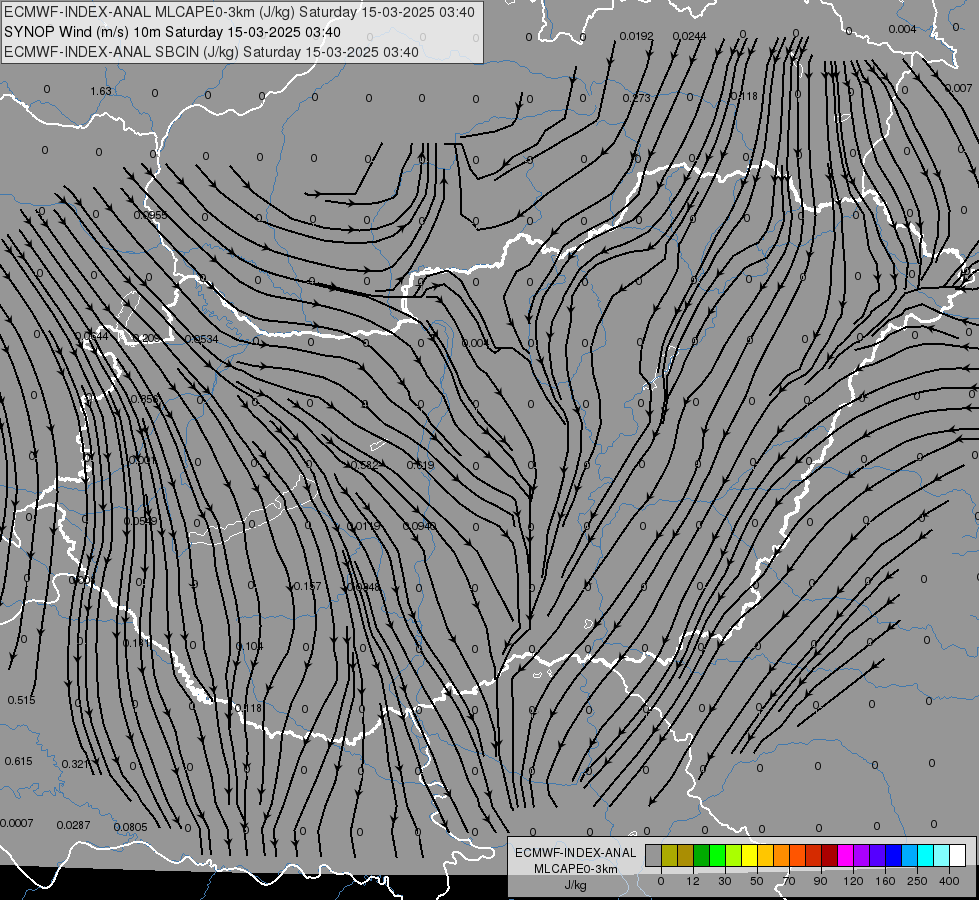This screenshot has width=979, height=900.
Task: Click the legend tick label '90'
Action: tap(820, 881)
